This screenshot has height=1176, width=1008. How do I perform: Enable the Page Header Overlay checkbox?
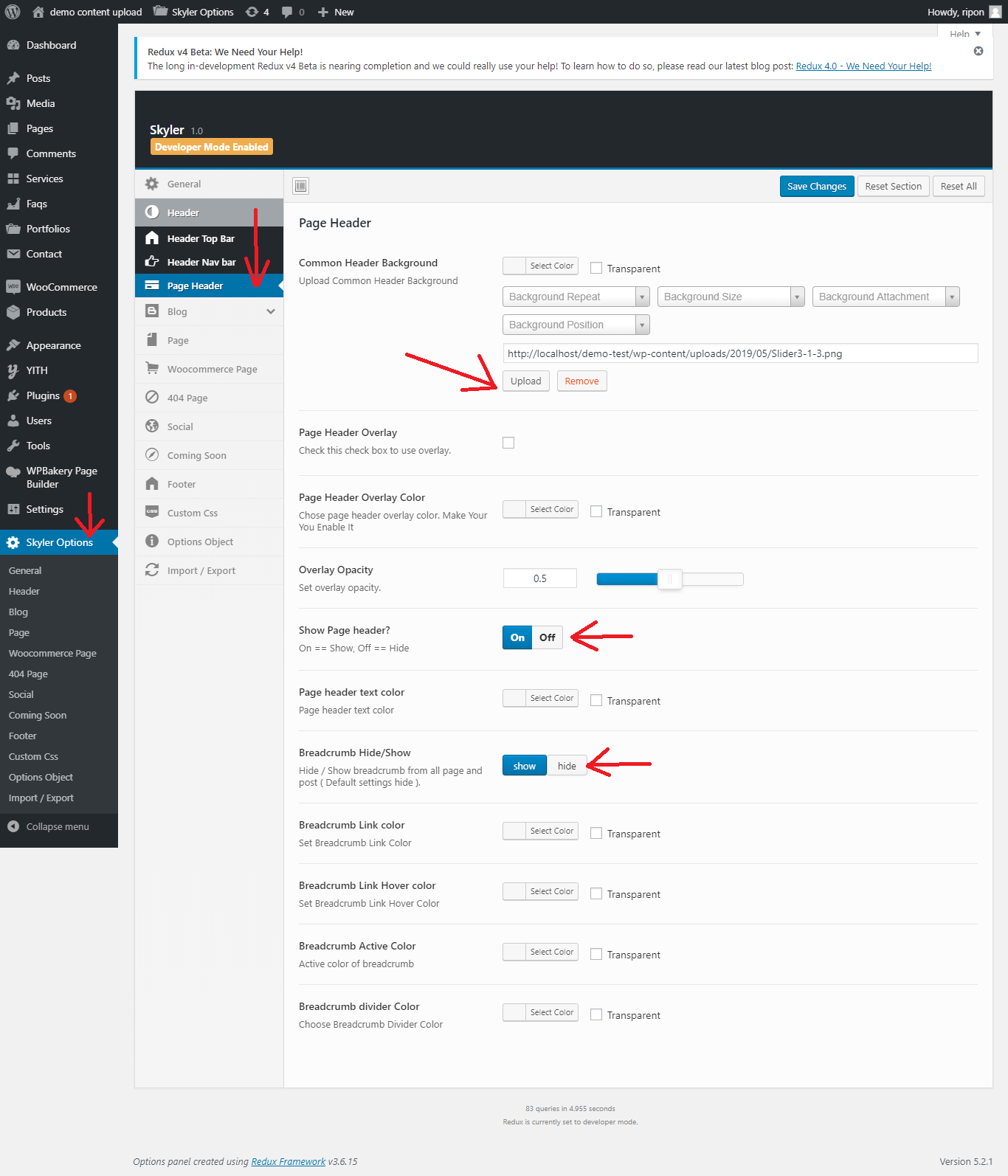[x=508, y=443]
